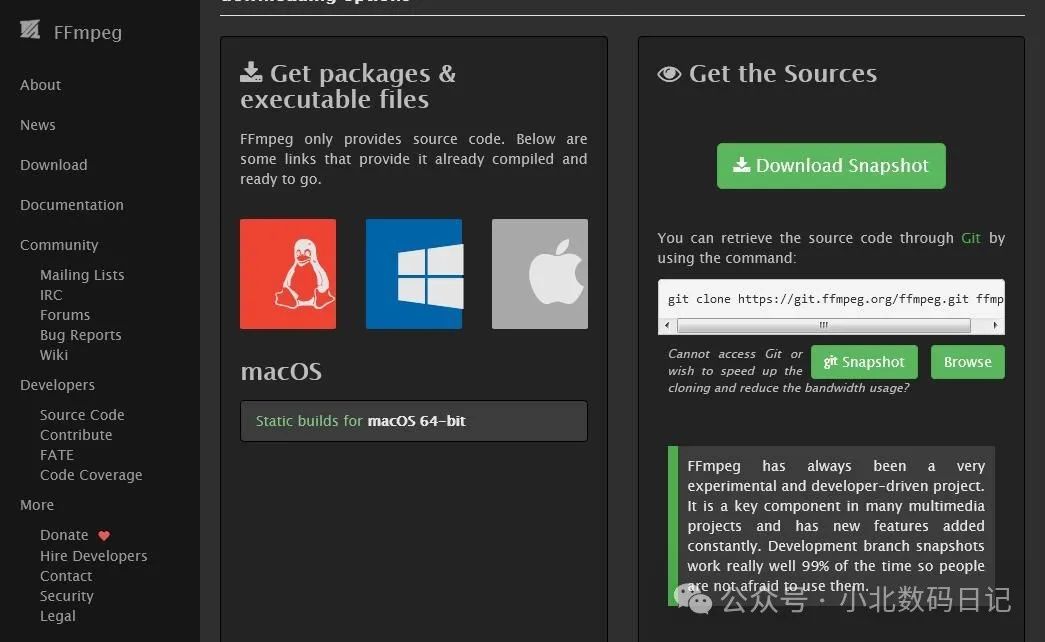Navigate to Mailing Lists under Community
Image resolution: width=1045 pixels, height=642 pixels.
coord(82,275)
